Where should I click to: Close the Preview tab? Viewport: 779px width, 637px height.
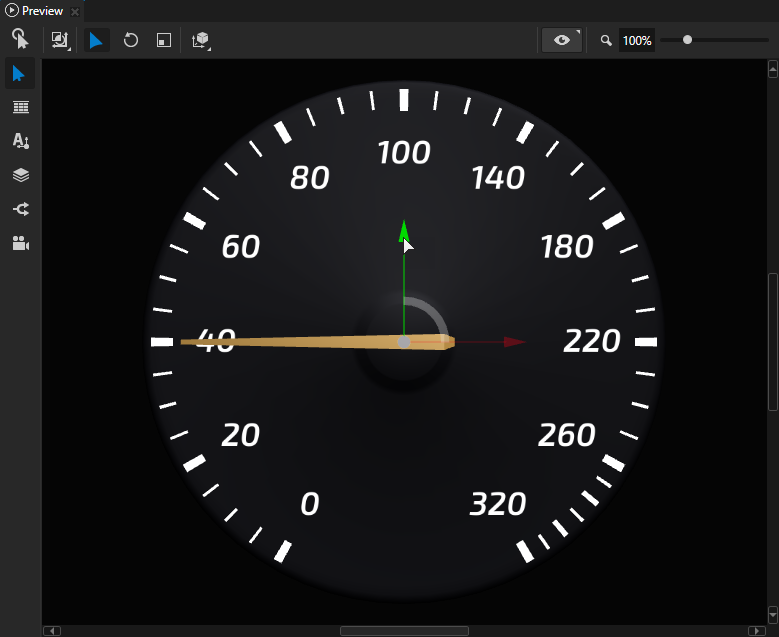click(x=75, y=12)
